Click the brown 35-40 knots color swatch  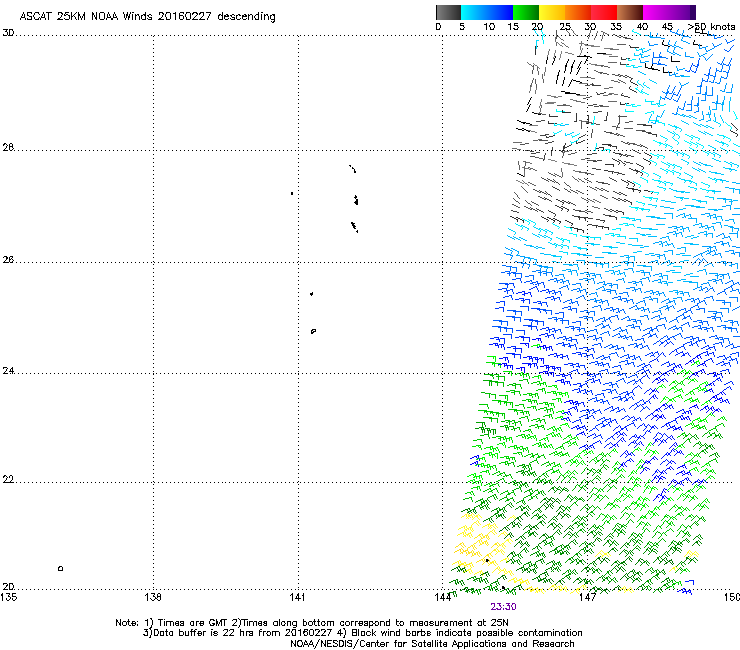click(x=630, y=12)
